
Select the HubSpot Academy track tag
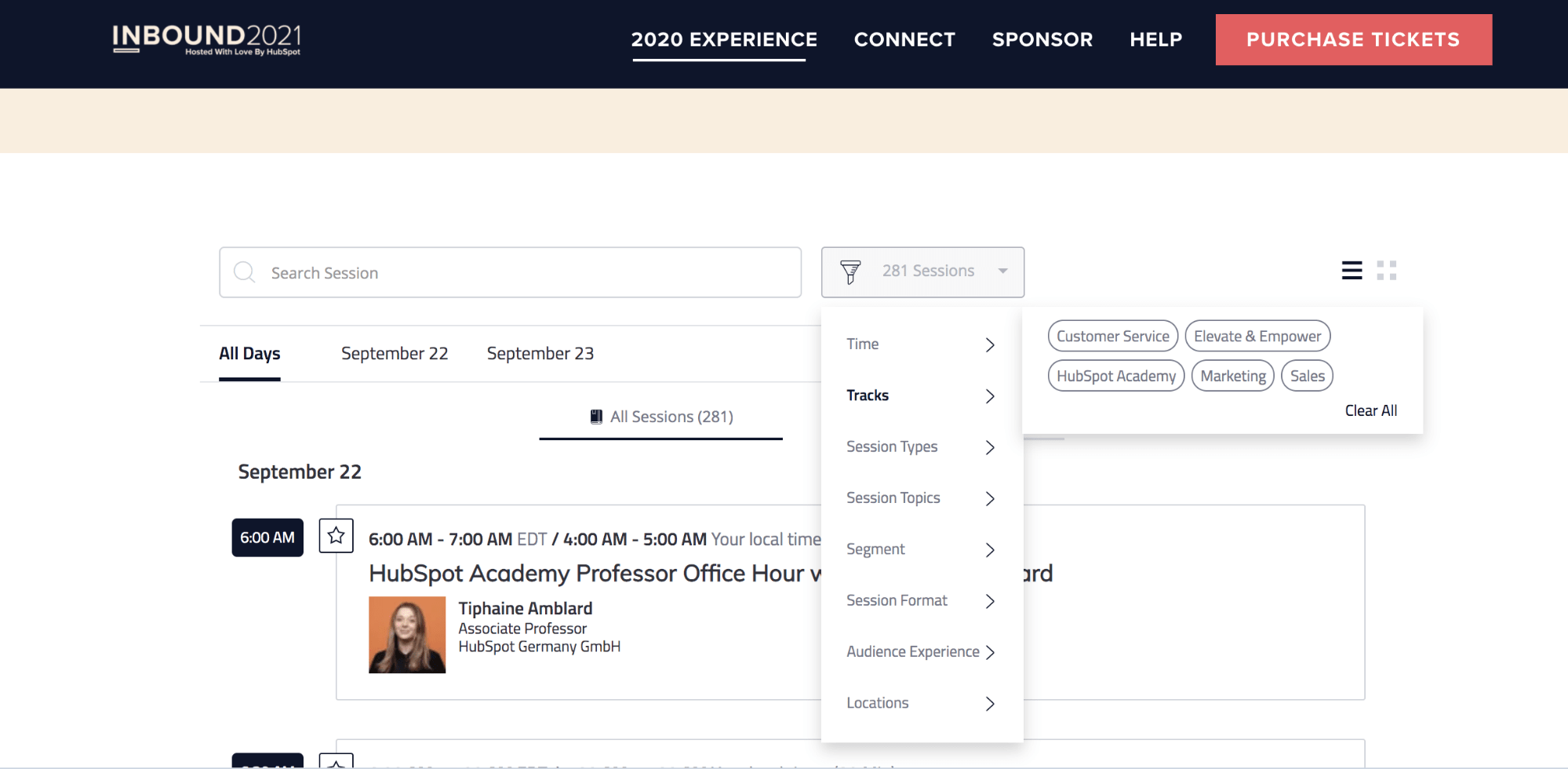click(1116, 376)
